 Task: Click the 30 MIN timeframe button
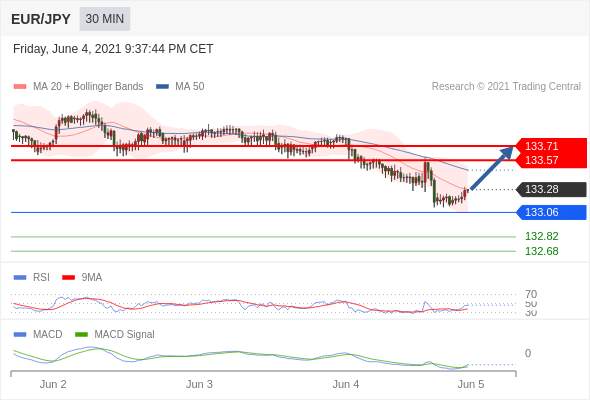tap(105, 18)
